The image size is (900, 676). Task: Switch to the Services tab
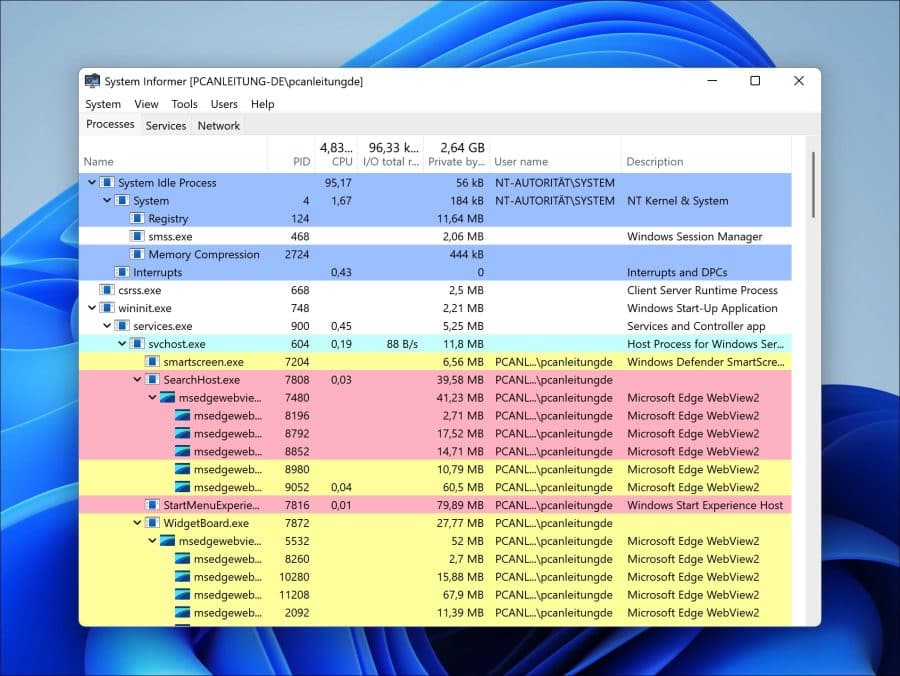[166, 126]
